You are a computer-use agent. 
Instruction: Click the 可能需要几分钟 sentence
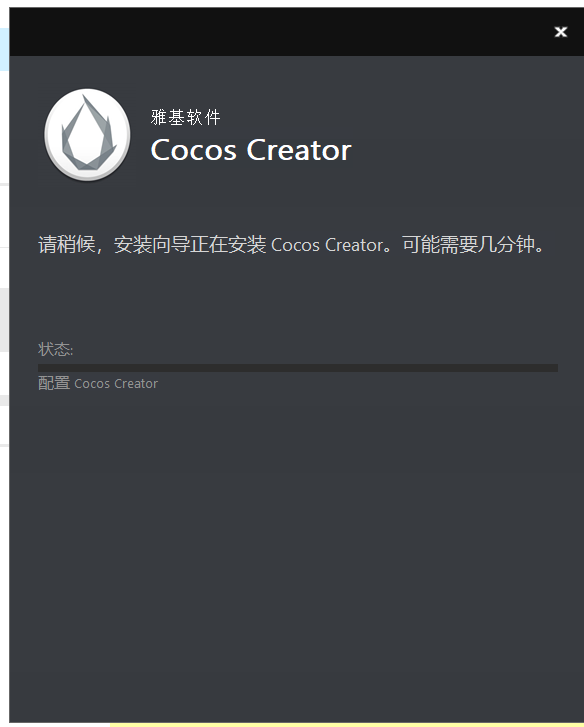tap(468, 244)
